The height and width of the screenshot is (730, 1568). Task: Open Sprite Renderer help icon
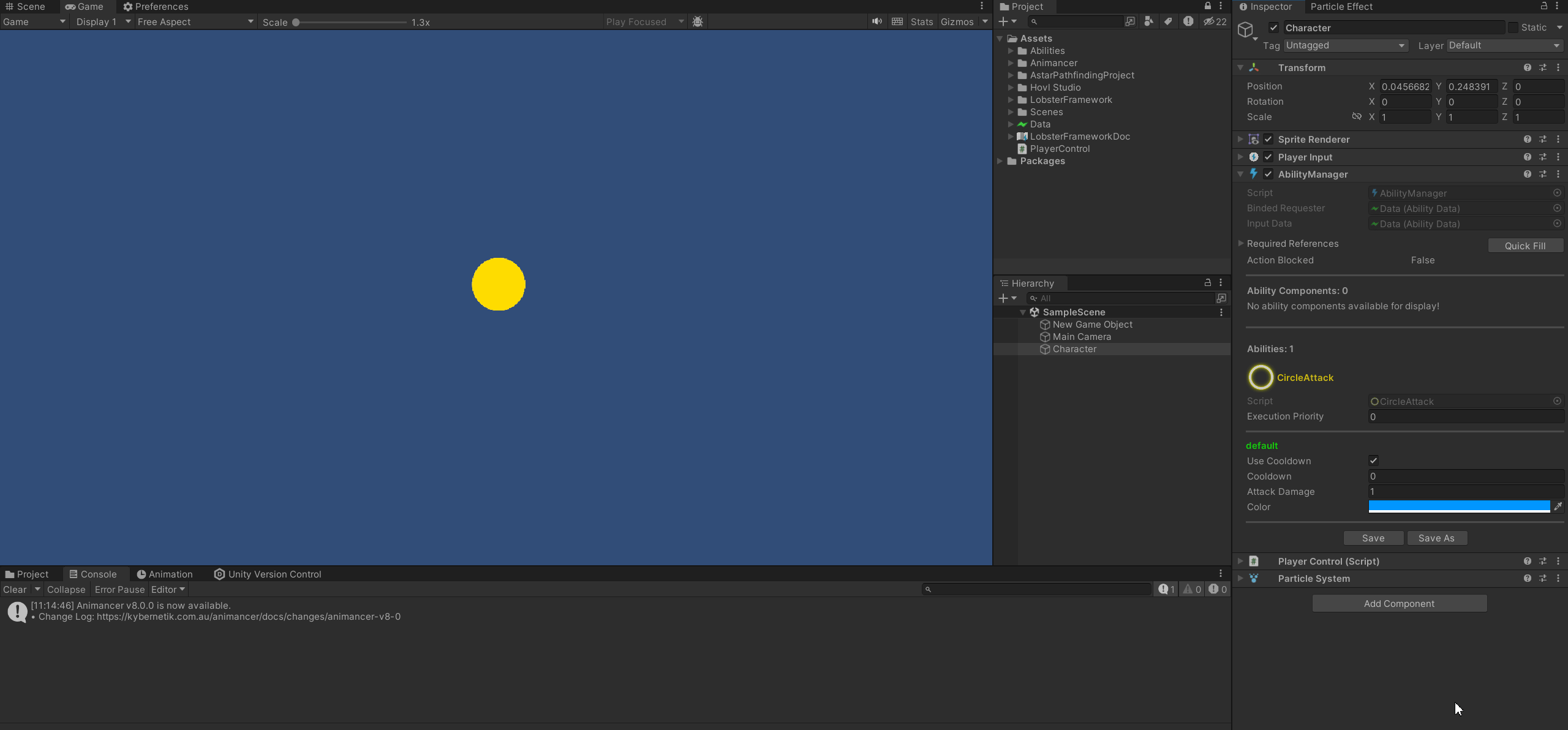point(1528,139)
